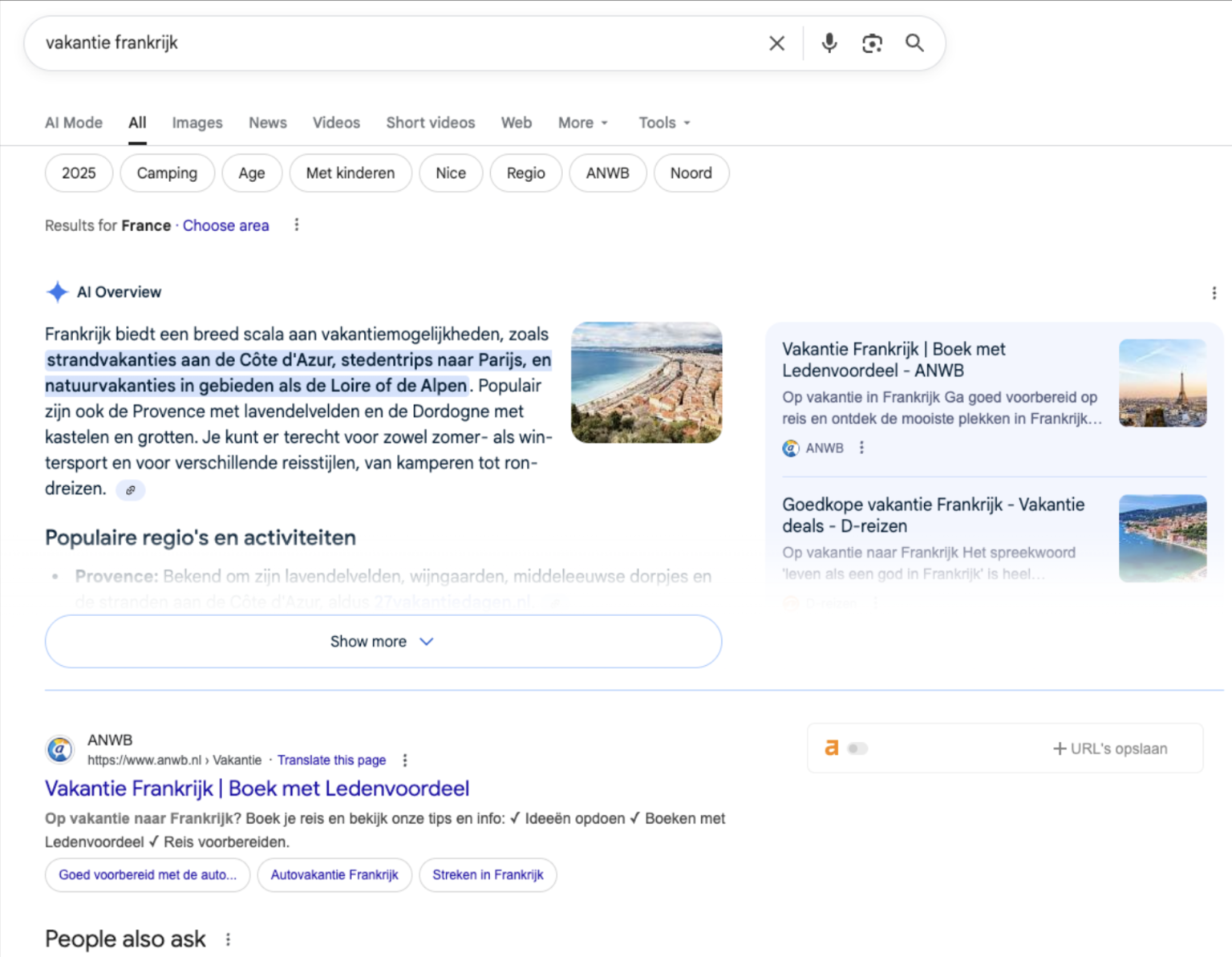Screen dimensions: 1232x957
Task: Click the 'URL's opslaan' button
Action: pos(1110,748)
